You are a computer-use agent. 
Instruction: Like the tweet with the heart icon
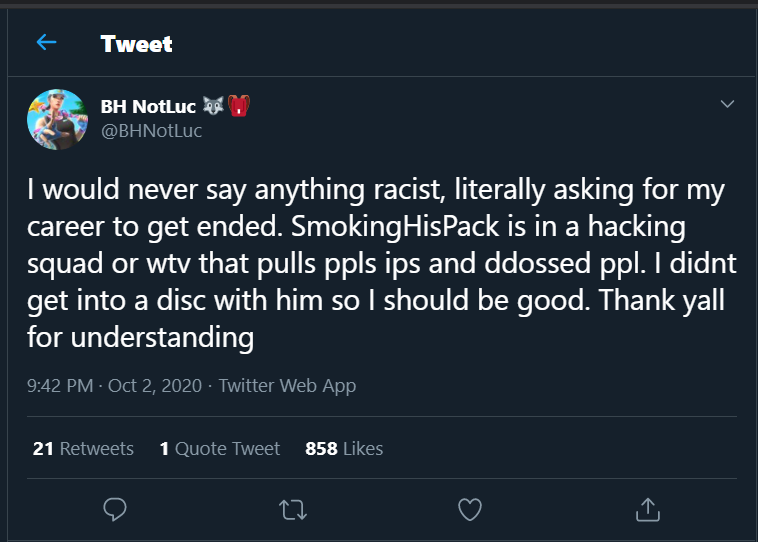(x=469, y=509)
